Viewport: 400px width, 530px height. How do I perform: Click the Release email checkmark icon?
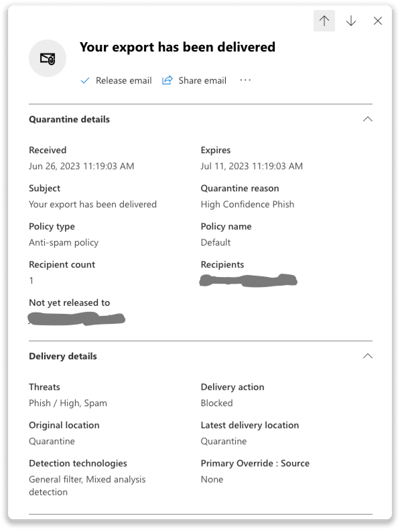coord(85,80)
